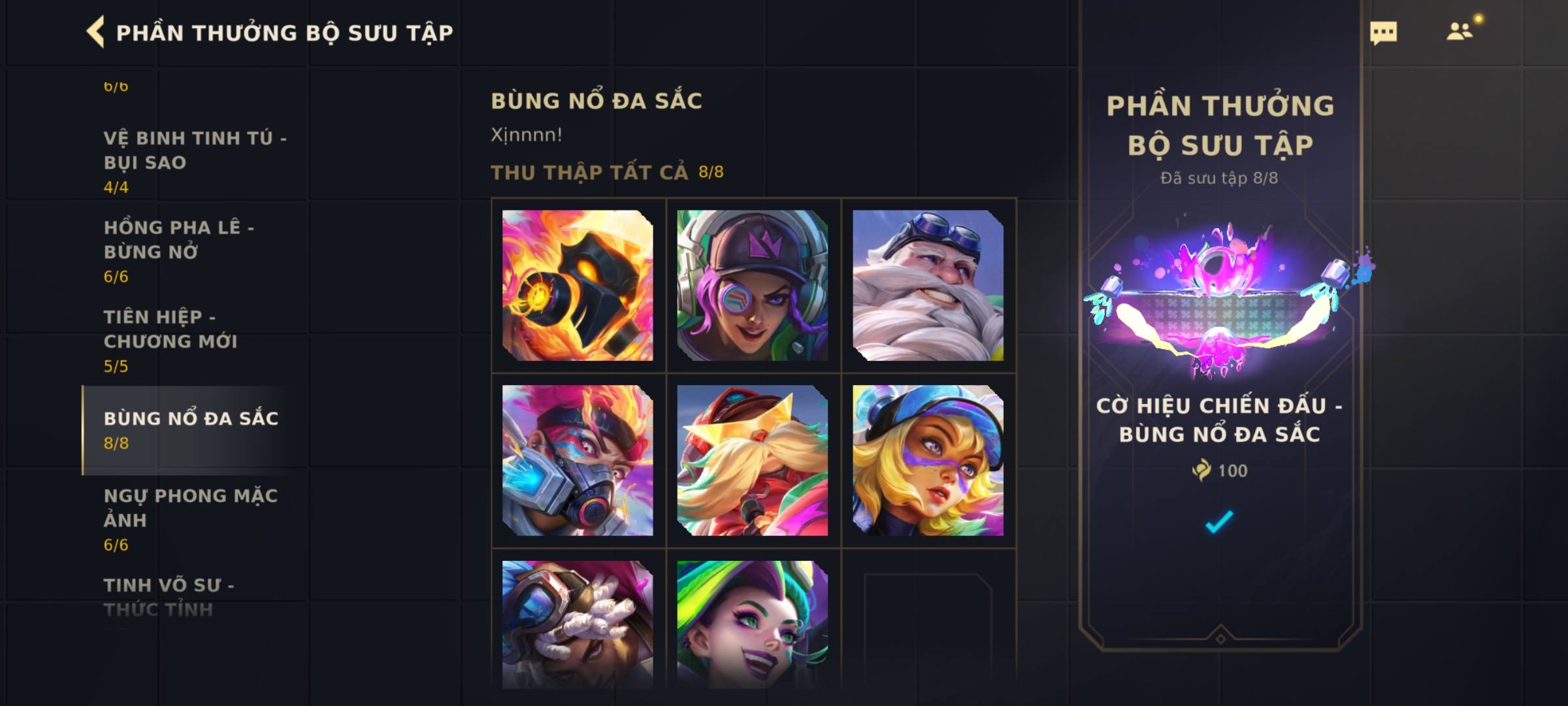This screenshot has height=706, width=1568.
Task: Select the red-hat mustache yordle portrait
Action: click(753, 460)
